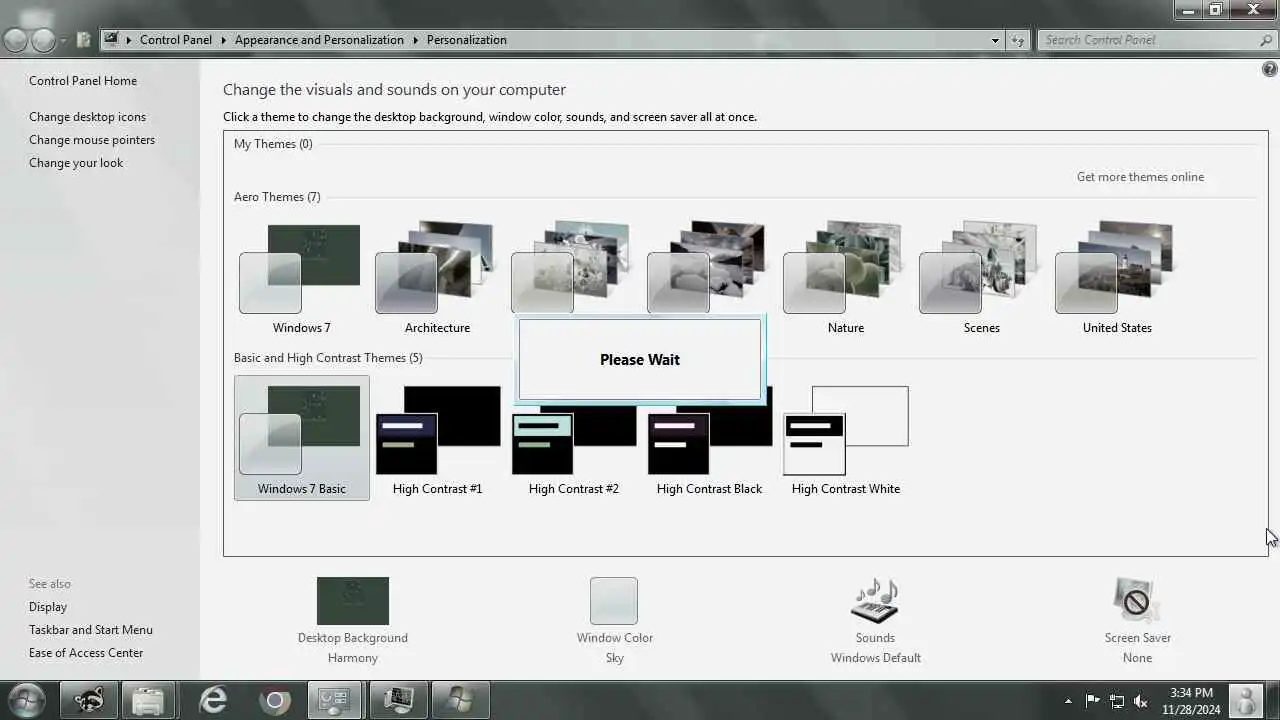Image resolution: width=1280 pixels, height=720 pixels.
Task: Open Change desktop icons
Action: (87, 117)
